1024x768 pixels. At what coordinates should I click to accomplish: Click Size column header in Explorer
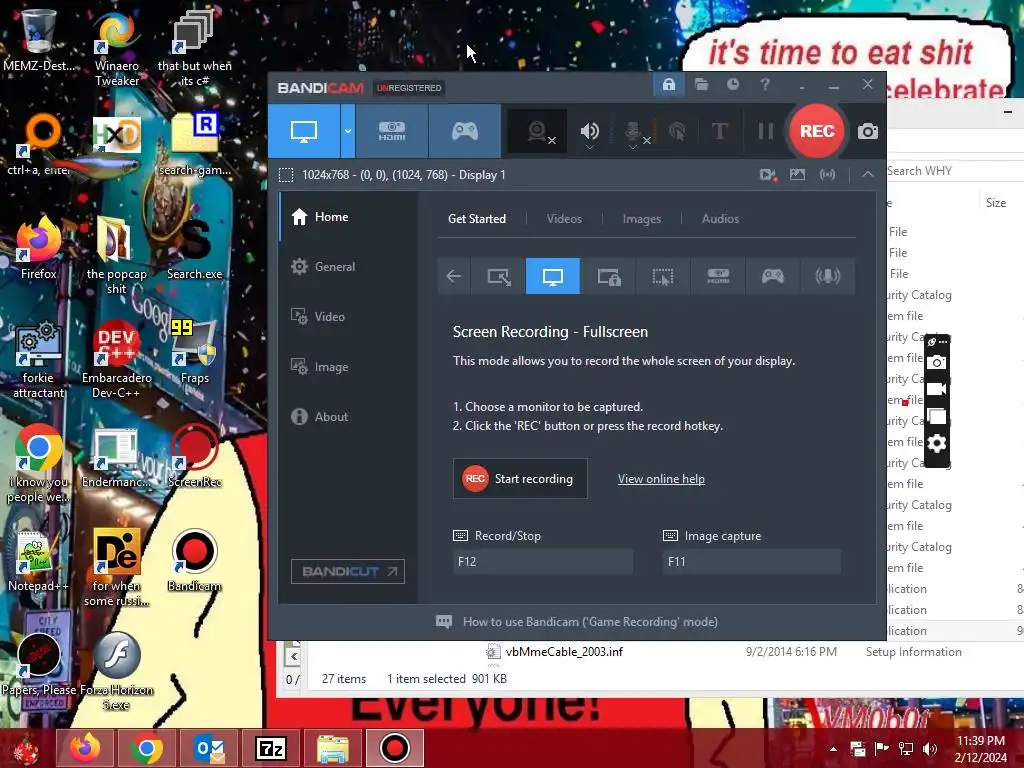(x=995, y=203)
